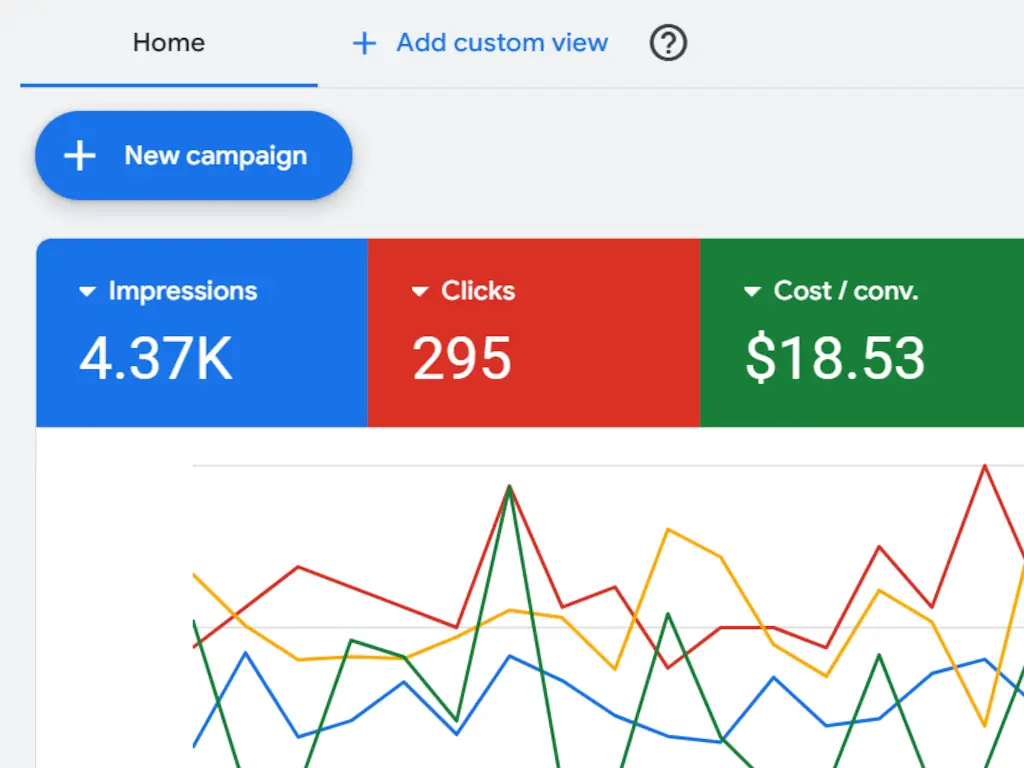The image size is (1024, 768).
Task: Expand the Clicks metric dropdown arrow
Action: pyautogui.click(x=419, y=291)
